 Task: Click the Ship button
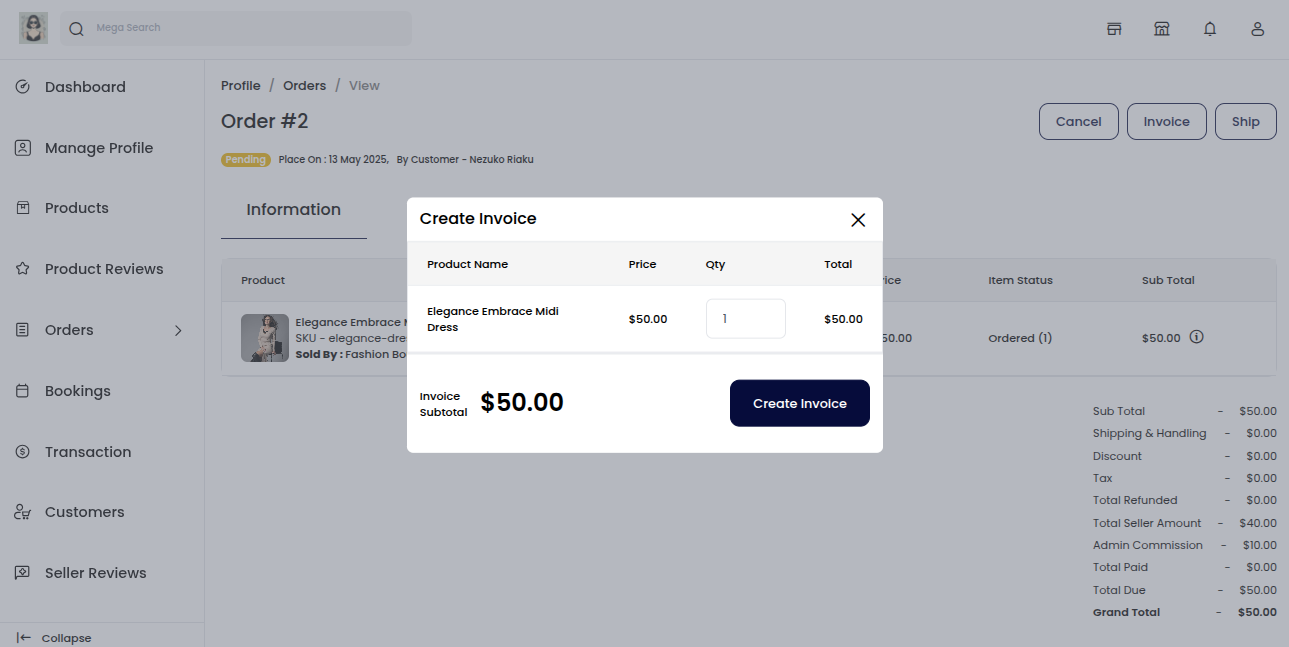(1245, 121)
